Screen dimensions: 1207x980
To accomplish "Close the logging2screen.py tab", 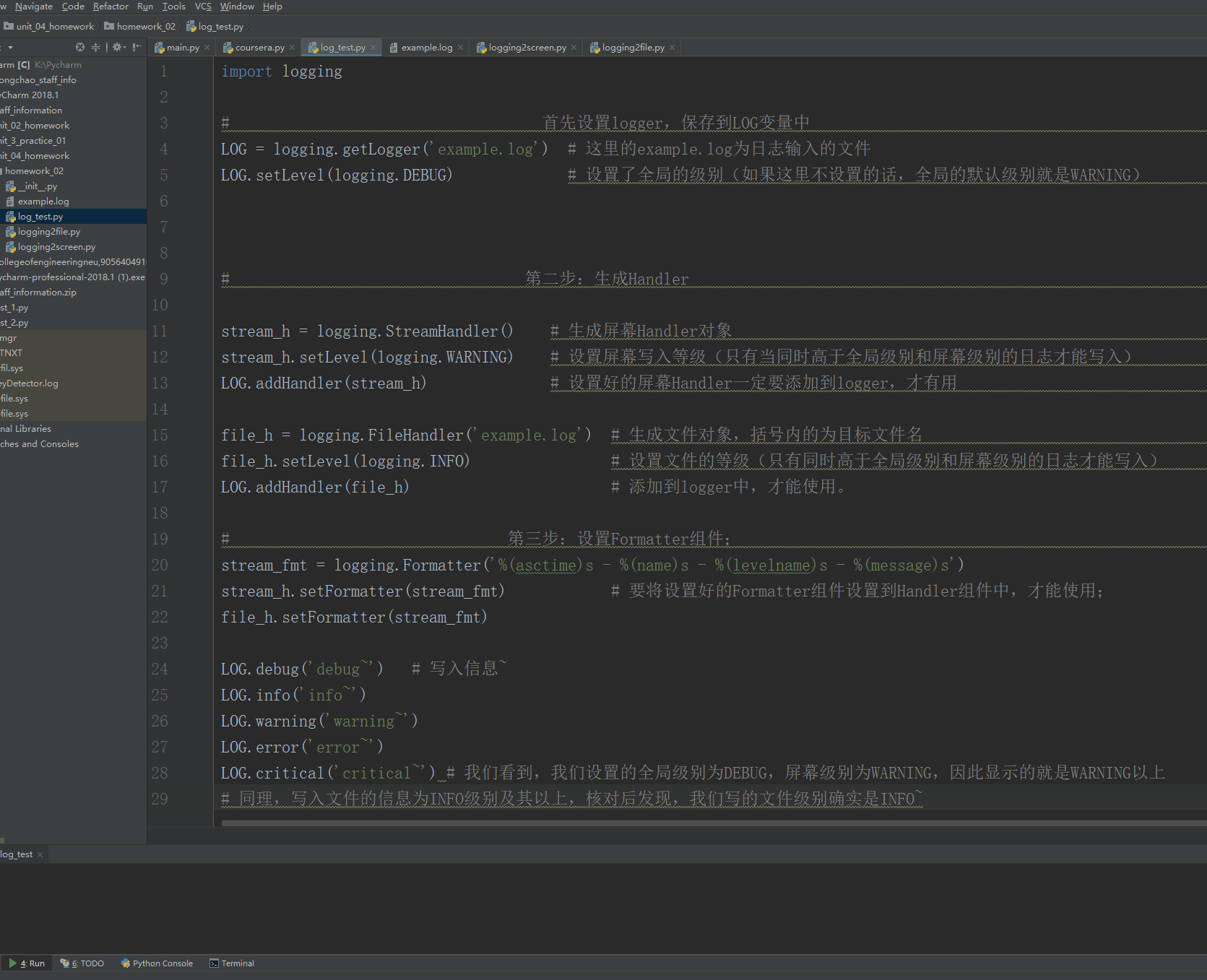I will click(574, 48).
